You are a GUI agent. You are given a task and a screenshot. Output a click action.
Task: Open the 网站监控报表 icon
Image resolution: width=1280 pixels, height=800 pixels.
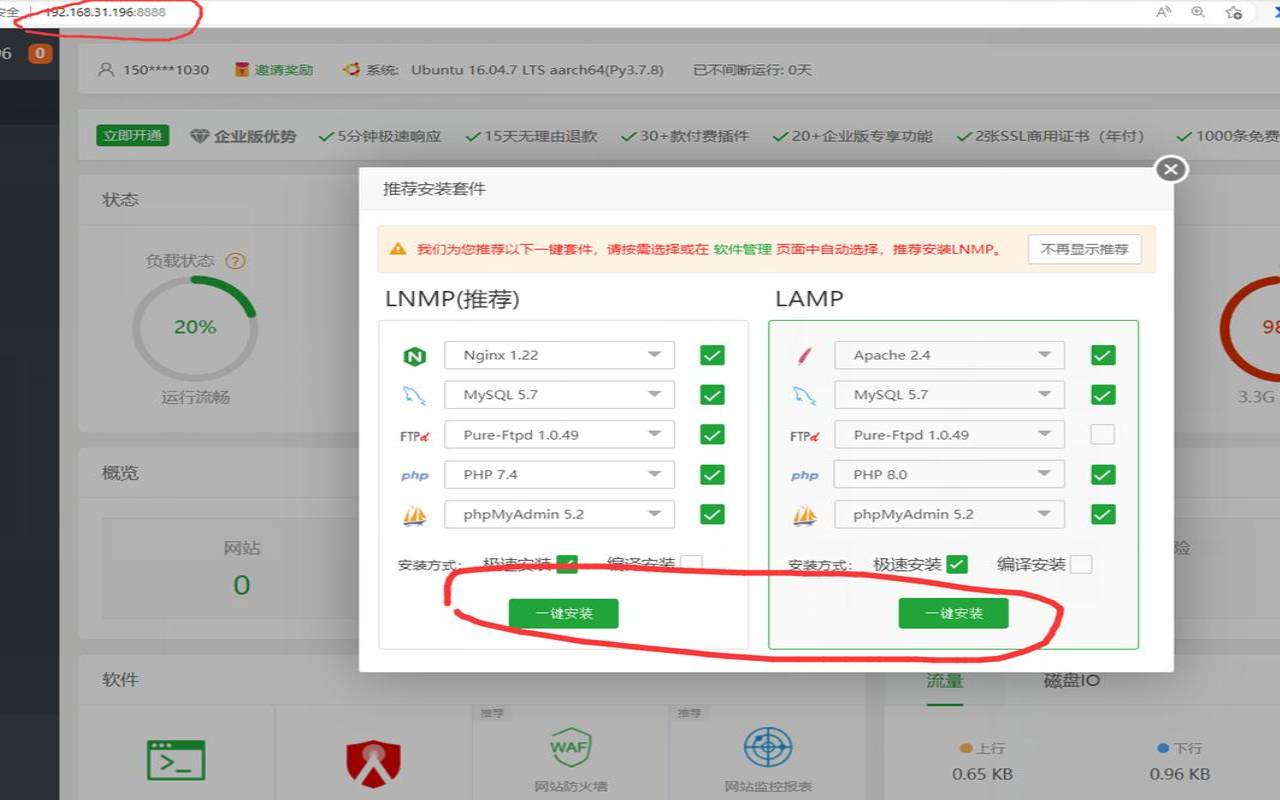point(768,747)
